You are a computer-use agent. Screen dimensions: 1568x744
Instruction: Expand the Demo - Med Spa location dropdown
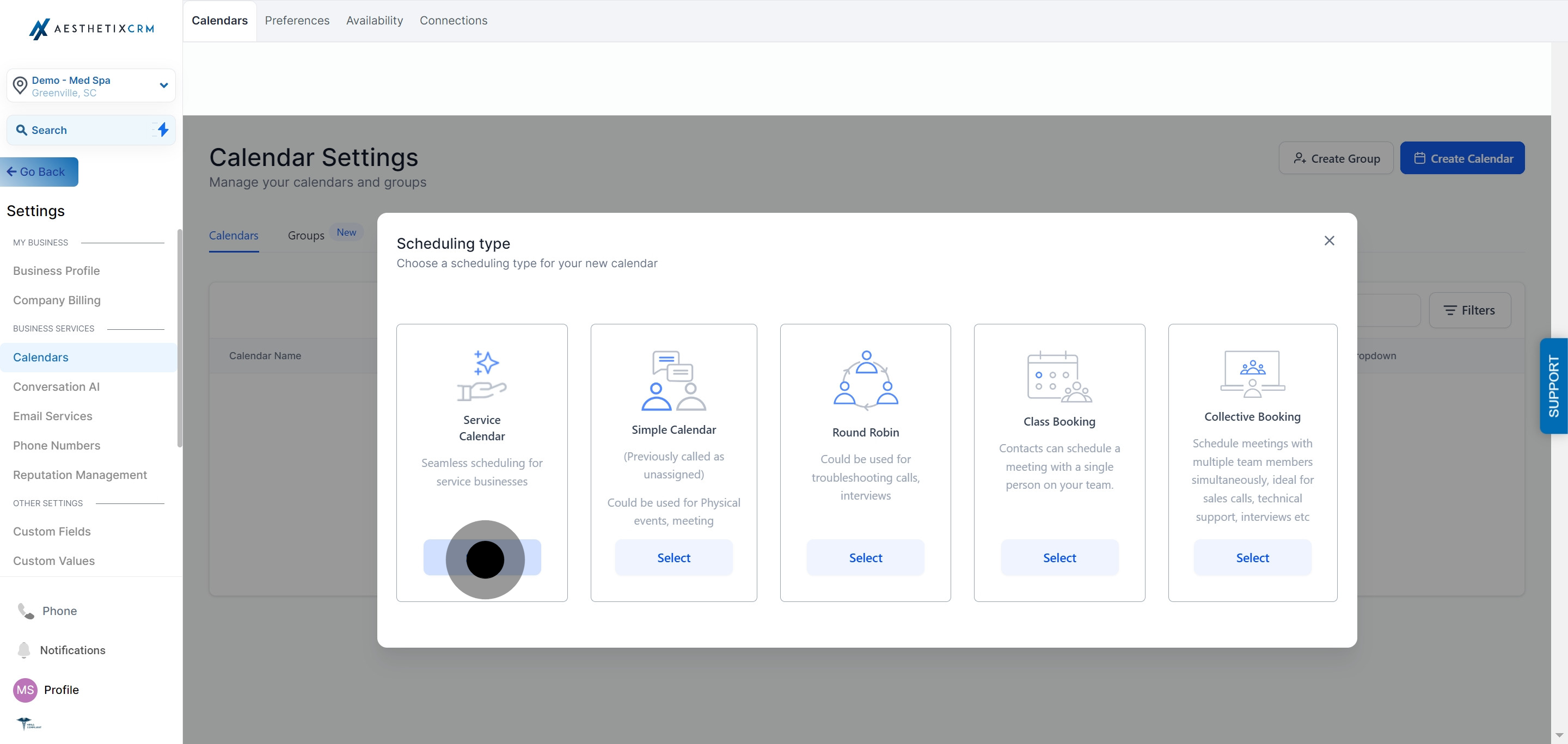(x=91, y=85)
